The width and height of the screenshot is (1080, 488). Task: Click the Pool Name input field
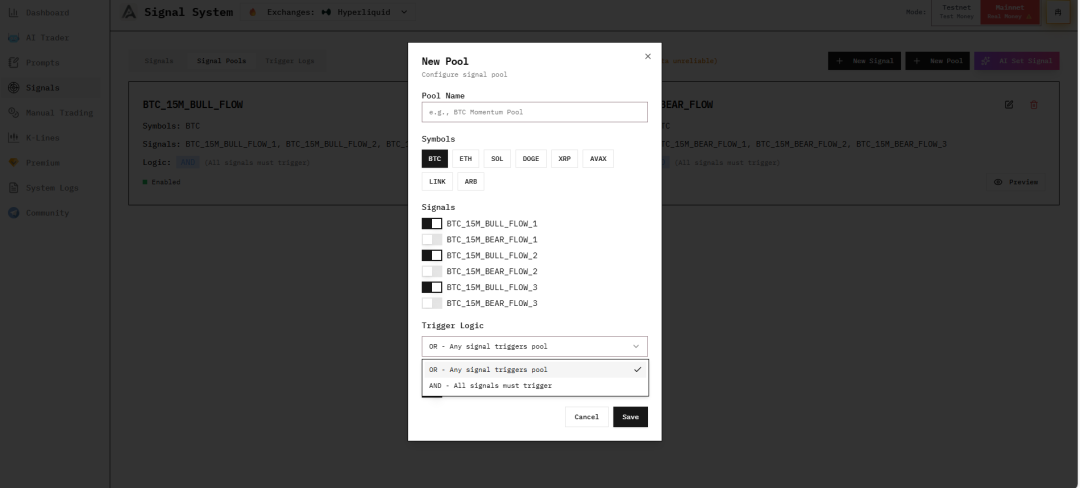click(534, 112)
